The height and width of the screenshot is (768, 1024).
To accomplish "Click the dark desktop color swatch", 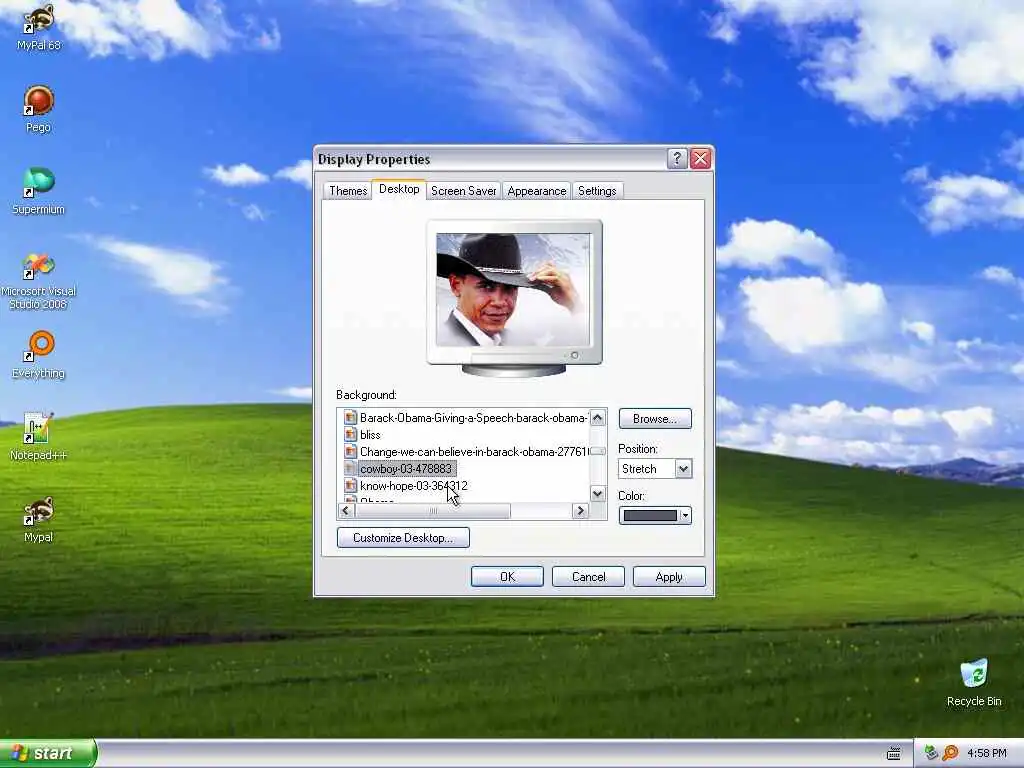I will [650, 515].
